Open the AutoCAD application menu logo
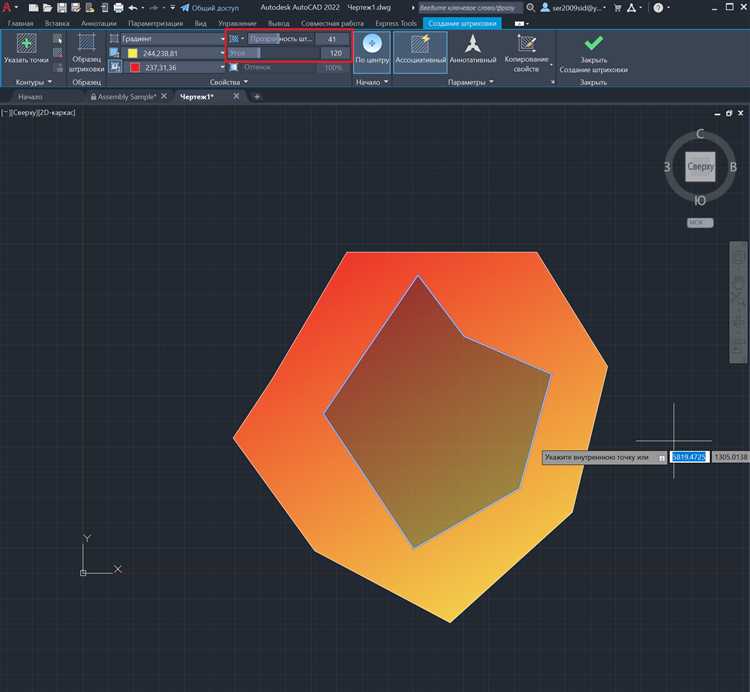The image size is (750, 692). (x=7, y=7)
